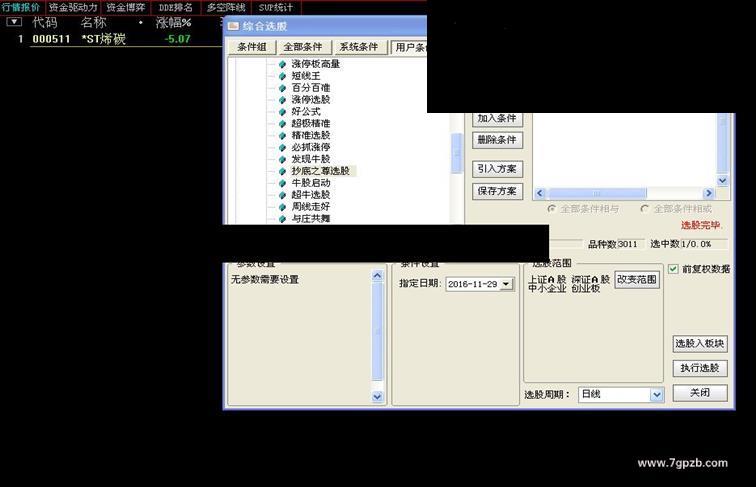The height and width of the screenshot is (487, 756).
Task: Click the icon beside 涨停板高量
Action: [x=283, y=64]
